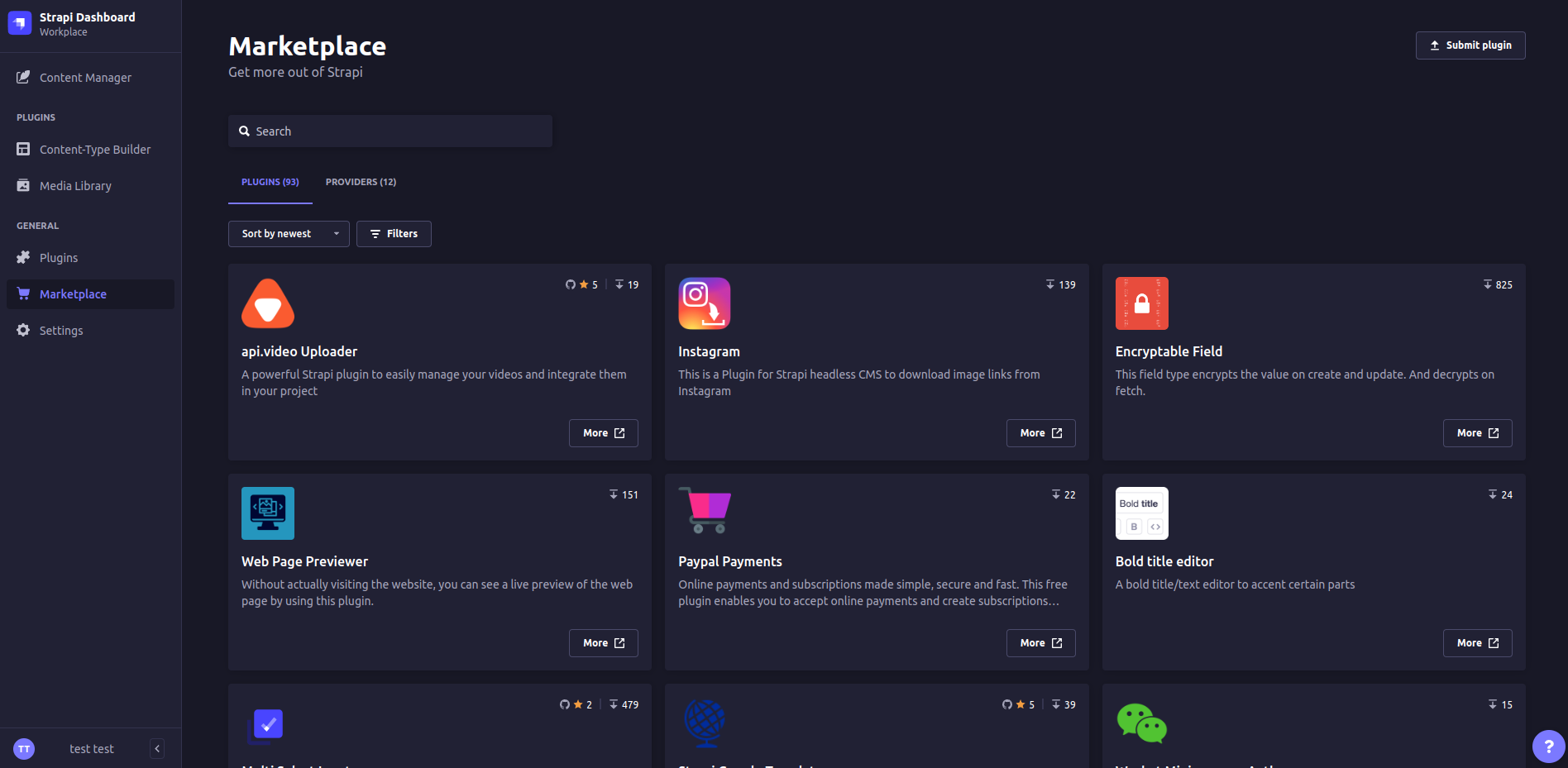The height and width of the screenshot is (768, 1568).
Task: Click the download count 19 on api.video Uploader
Action: click(x=627, y=284)
